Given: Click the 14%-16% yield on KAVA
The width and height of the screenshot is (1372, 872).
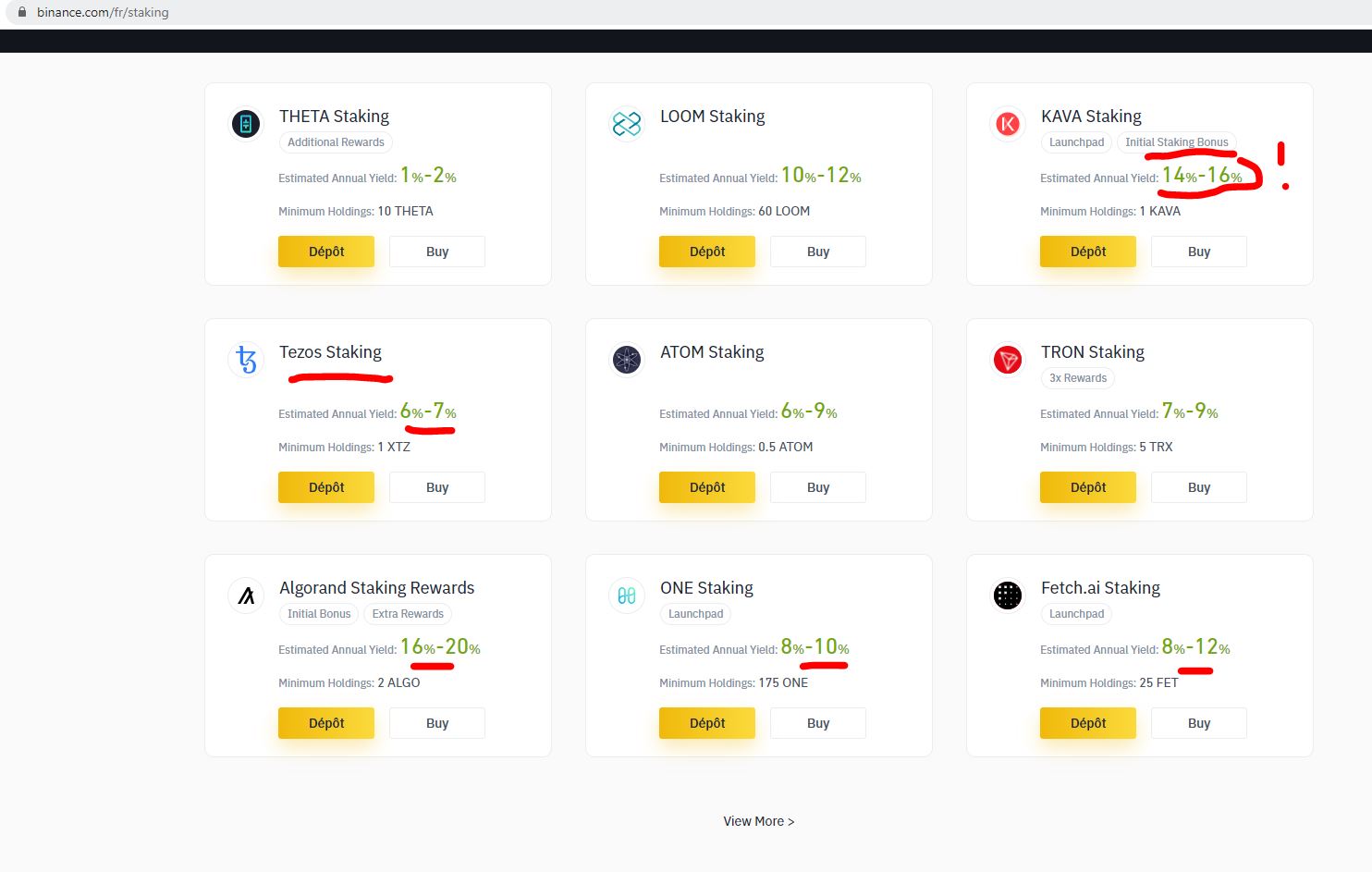Looking at the screenshot, I should tap(1202, 176).
